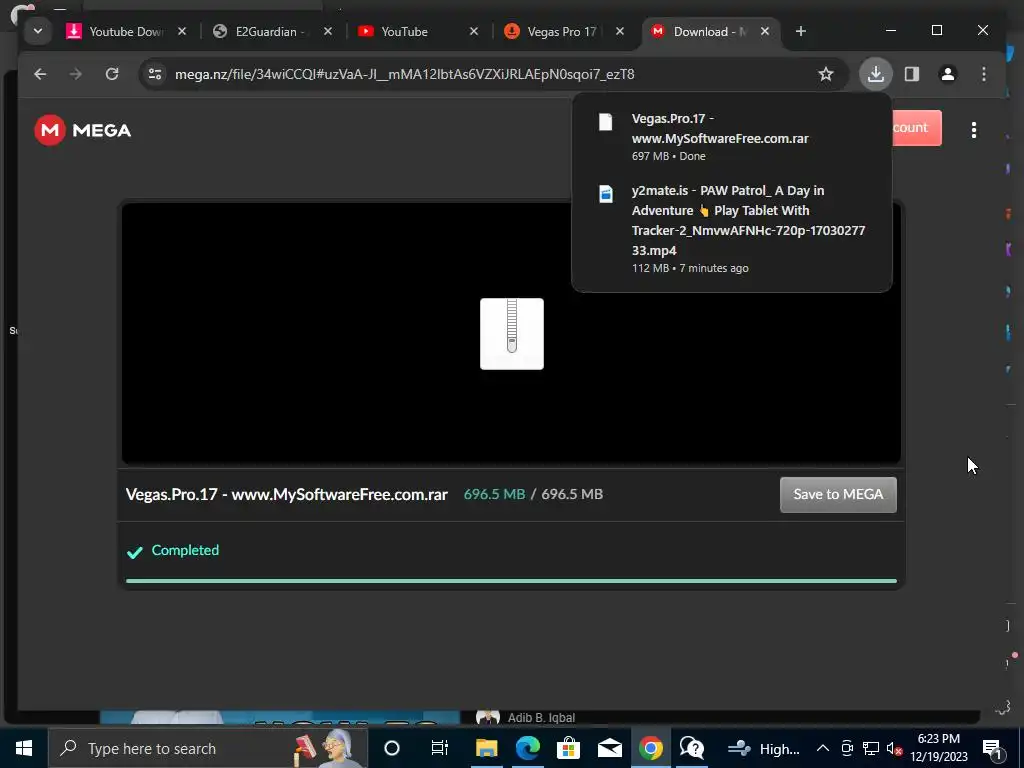Open y2mate PAW Patrol mp4 download entry
Screen dimensions: 1024x768
click(x=731, y=229)
